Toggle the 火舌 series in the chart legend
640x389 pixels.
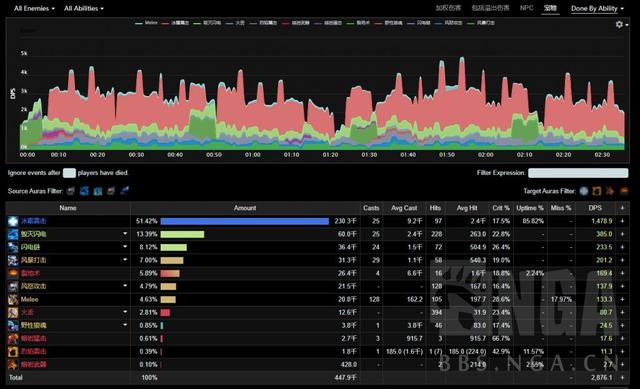[x=235, y=23]
